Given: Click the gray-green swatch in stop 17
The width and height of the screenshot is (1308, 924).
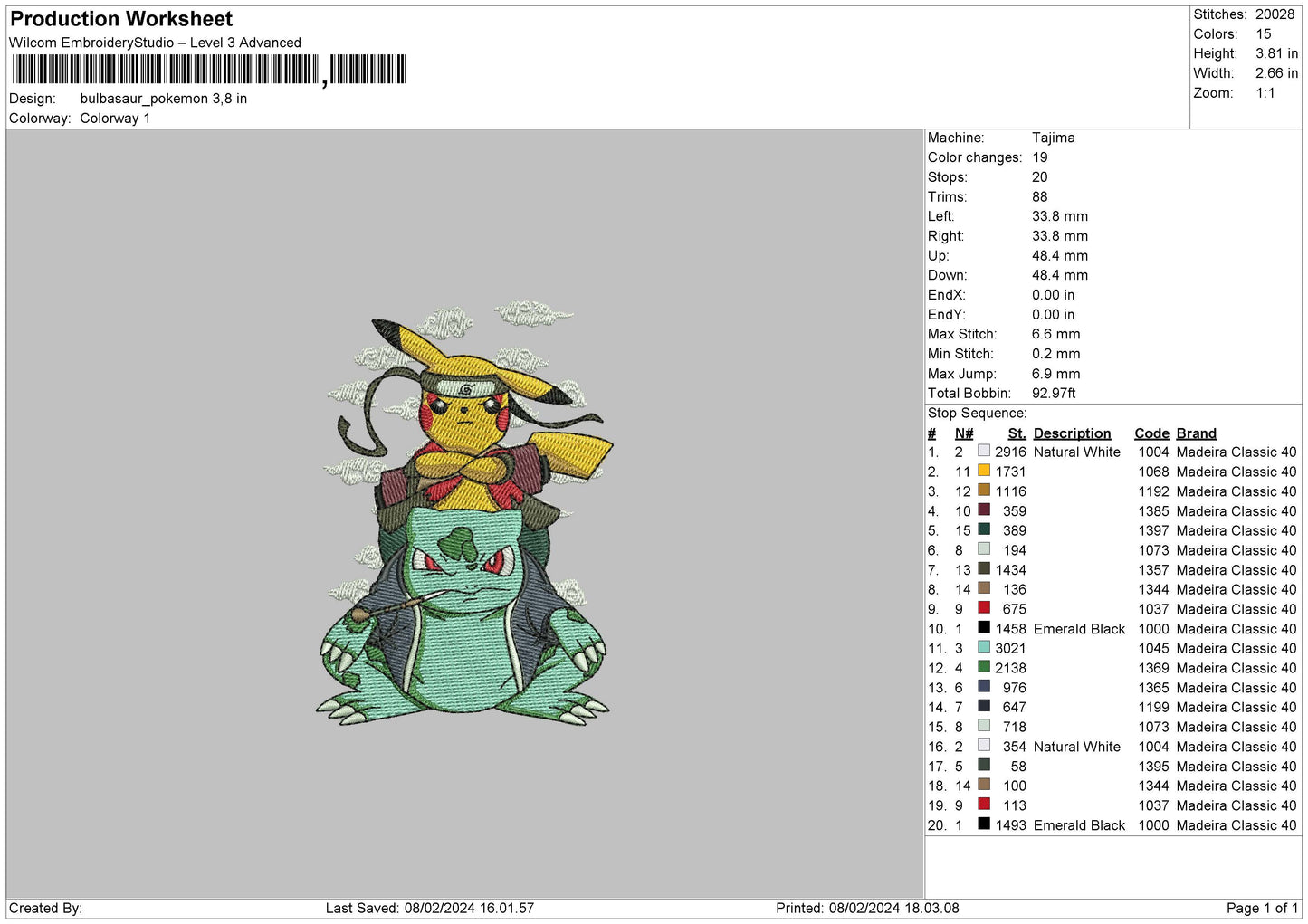Looking at the screenshot, I should pos(984,765).
